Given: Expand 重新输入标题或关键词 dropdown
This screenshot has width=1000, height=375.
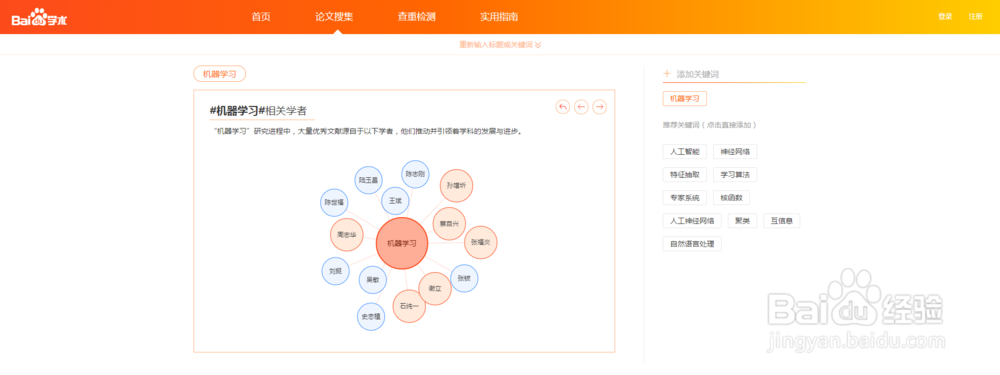Looking at the screenshot, I should coord(501,45).
